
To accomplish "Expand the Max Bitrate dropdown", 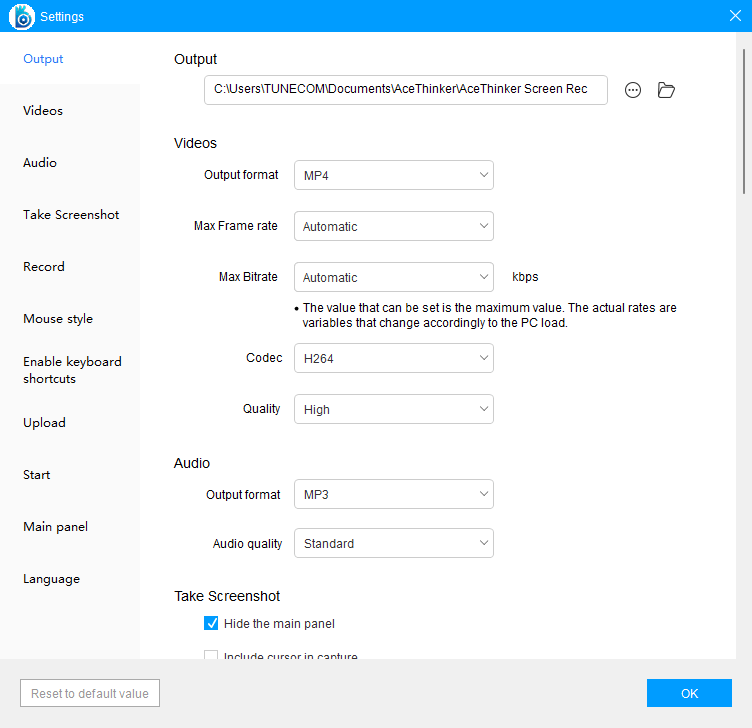I will point(394,277).
